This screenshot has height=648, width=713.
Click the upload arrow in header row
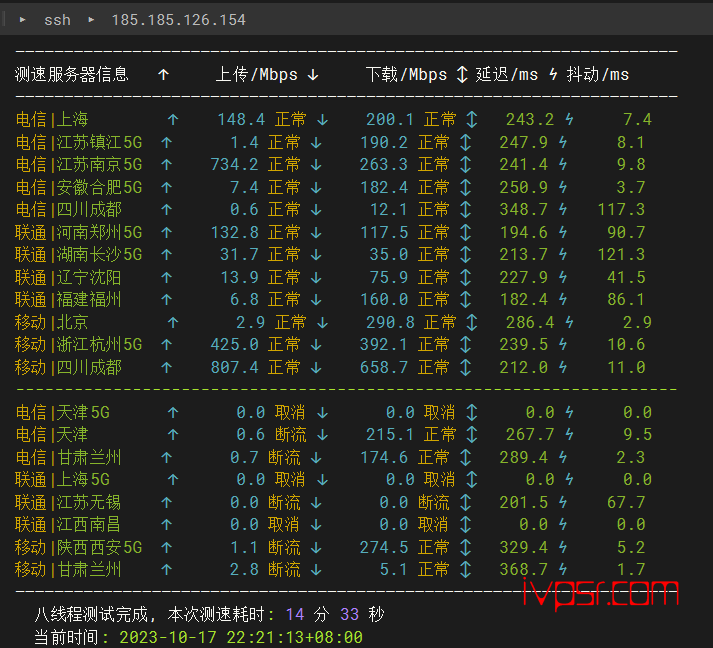coord(164,75)
